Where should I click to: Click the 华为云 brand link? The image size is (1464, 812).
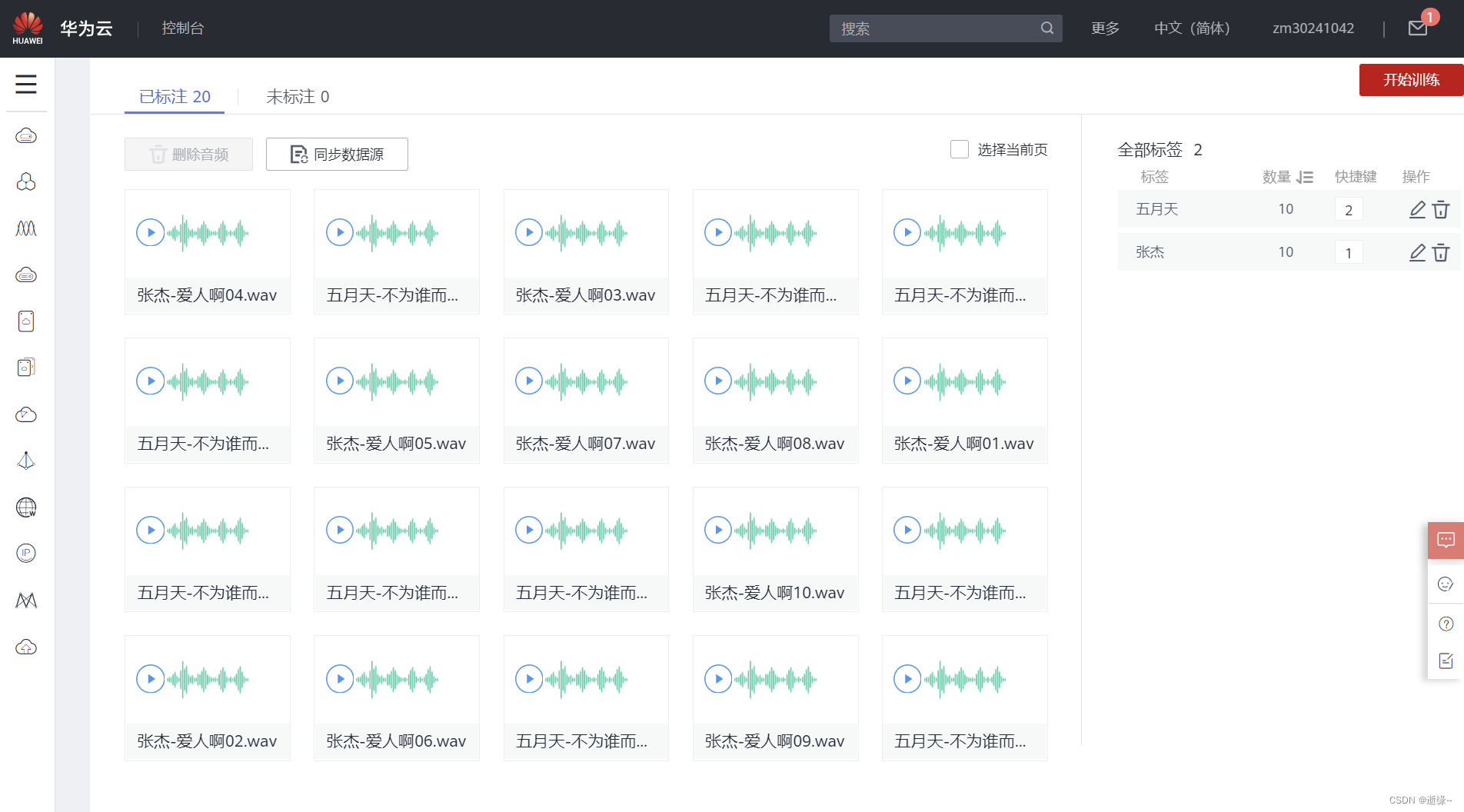(x=87, y=28)
